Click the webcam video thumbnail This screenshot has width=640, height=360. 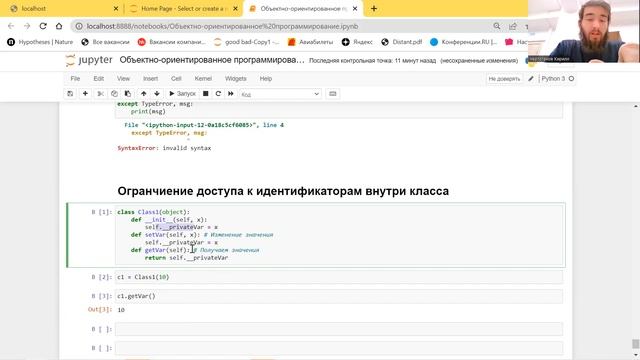point(584,31)
